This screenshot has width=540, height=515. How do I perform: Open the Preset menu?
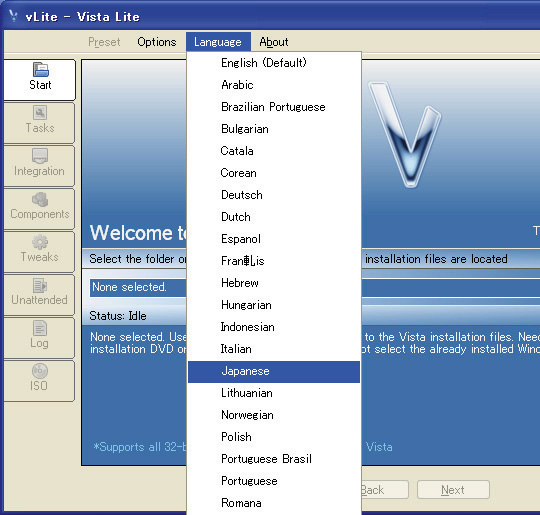click(104, 42)
